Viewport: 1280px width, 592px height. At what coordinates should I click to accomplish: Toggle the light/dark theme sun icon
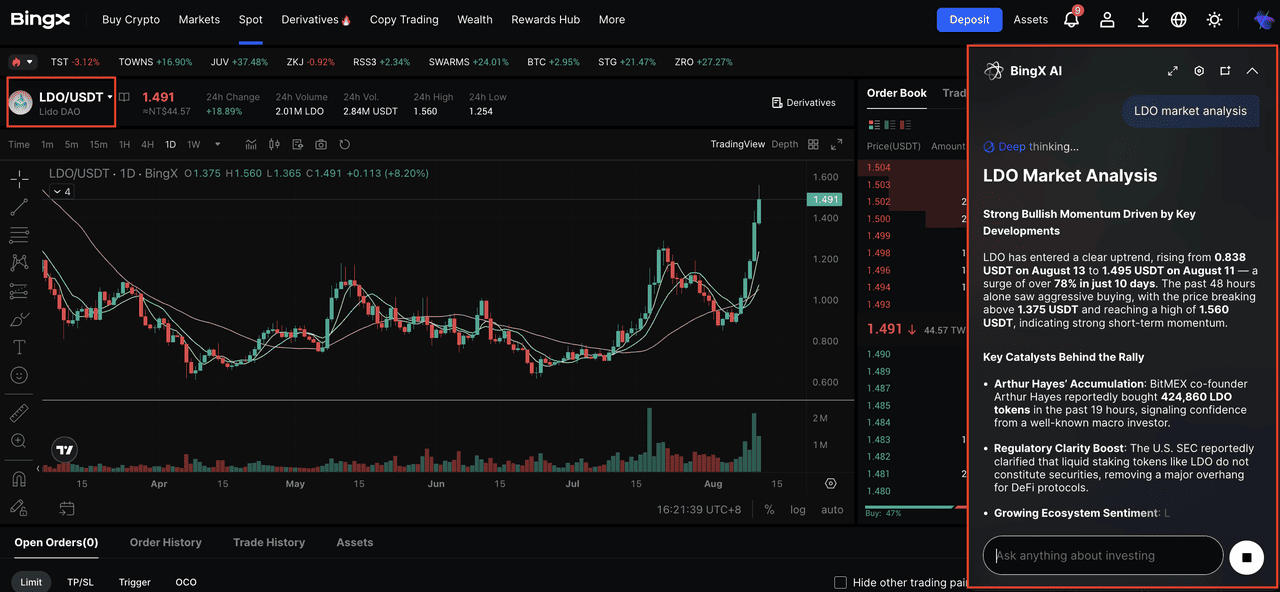1215,19
